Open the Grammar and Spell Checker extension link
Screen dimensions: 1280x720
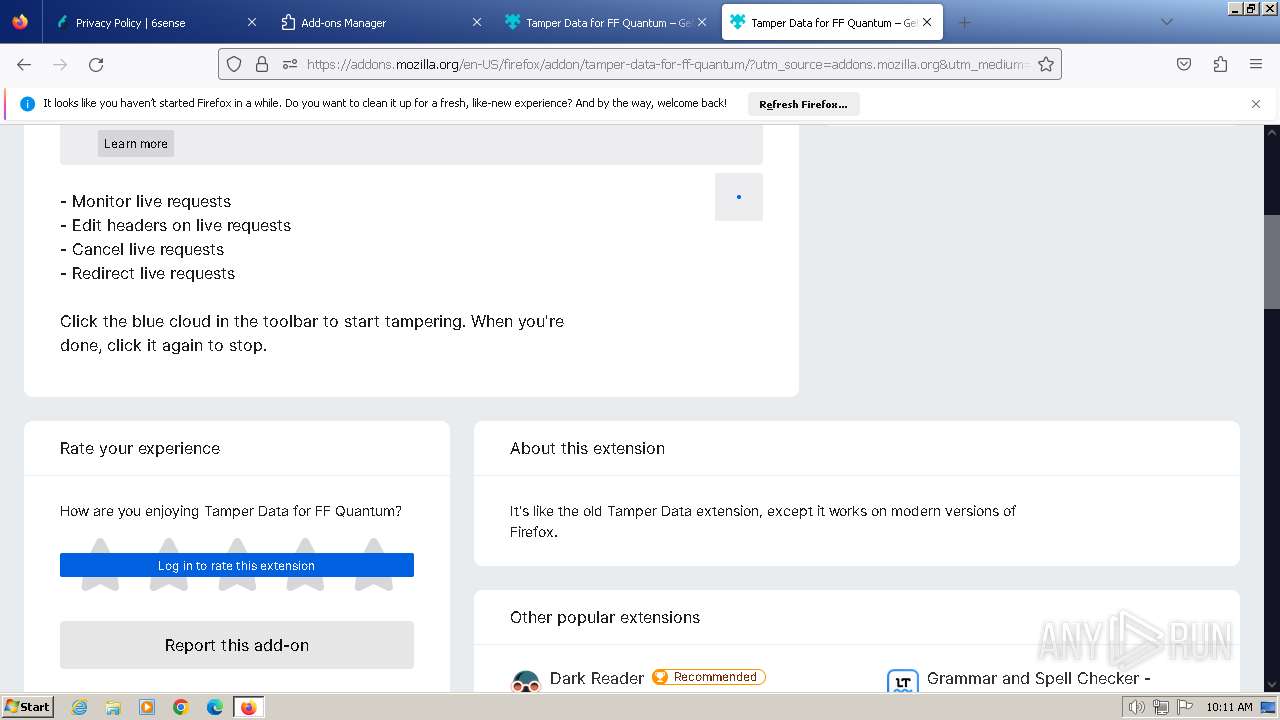click(1039, 678)
